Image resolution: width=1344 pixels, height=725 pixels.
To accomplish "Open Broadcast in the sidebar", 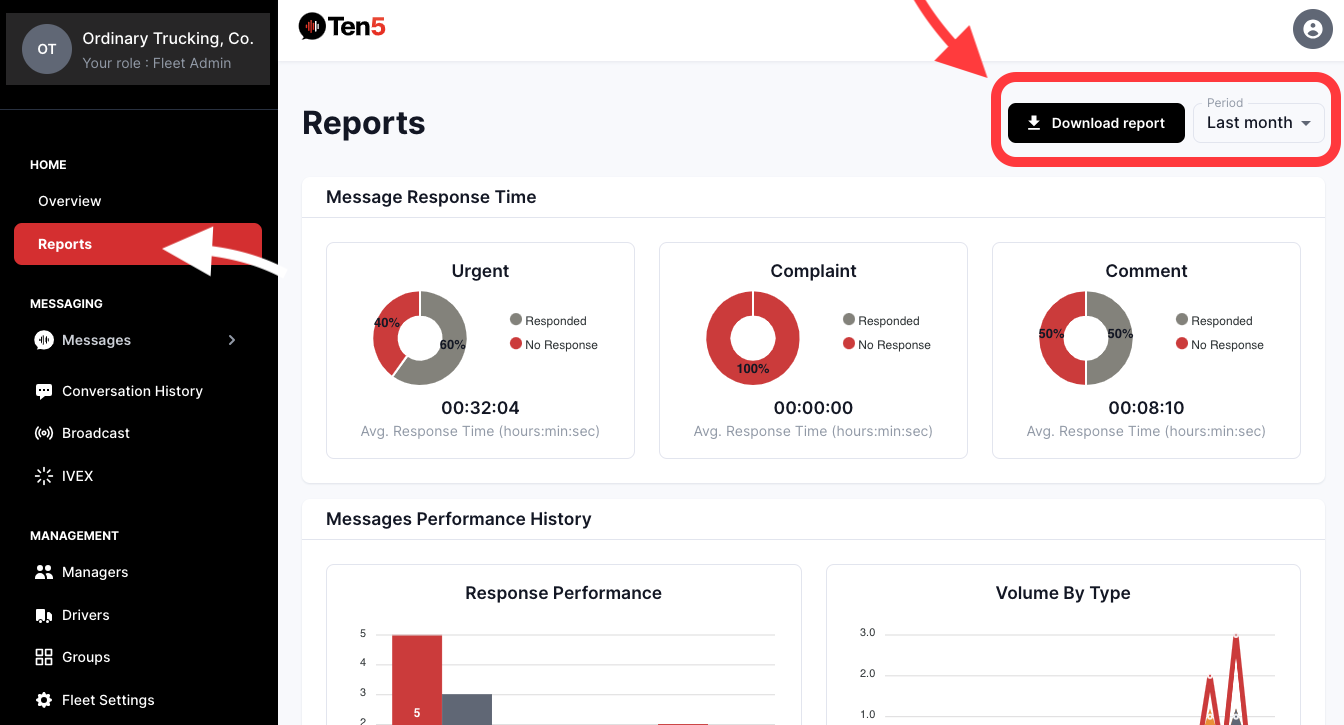I will click(96, 433).
